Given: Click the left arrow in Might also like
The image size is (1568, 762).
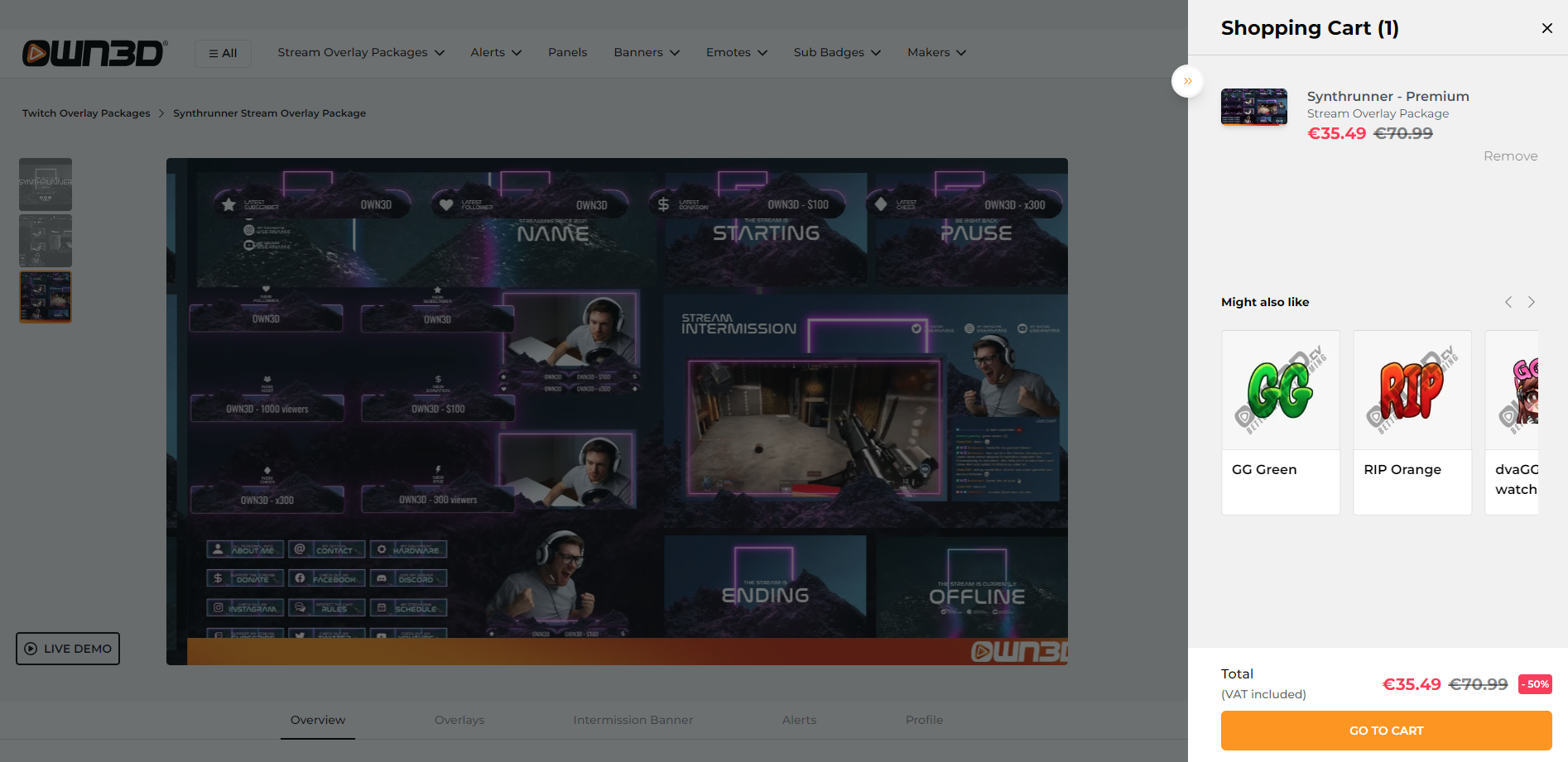Looking at the screenshot, I should point(1508,302).
